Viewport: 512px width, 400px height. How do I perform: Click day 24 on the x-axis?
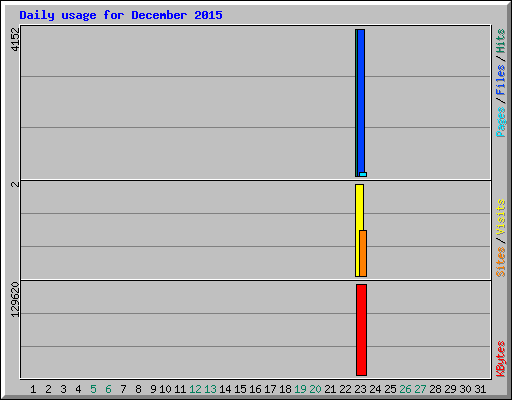pyautogui.click(x=375, y=389)
